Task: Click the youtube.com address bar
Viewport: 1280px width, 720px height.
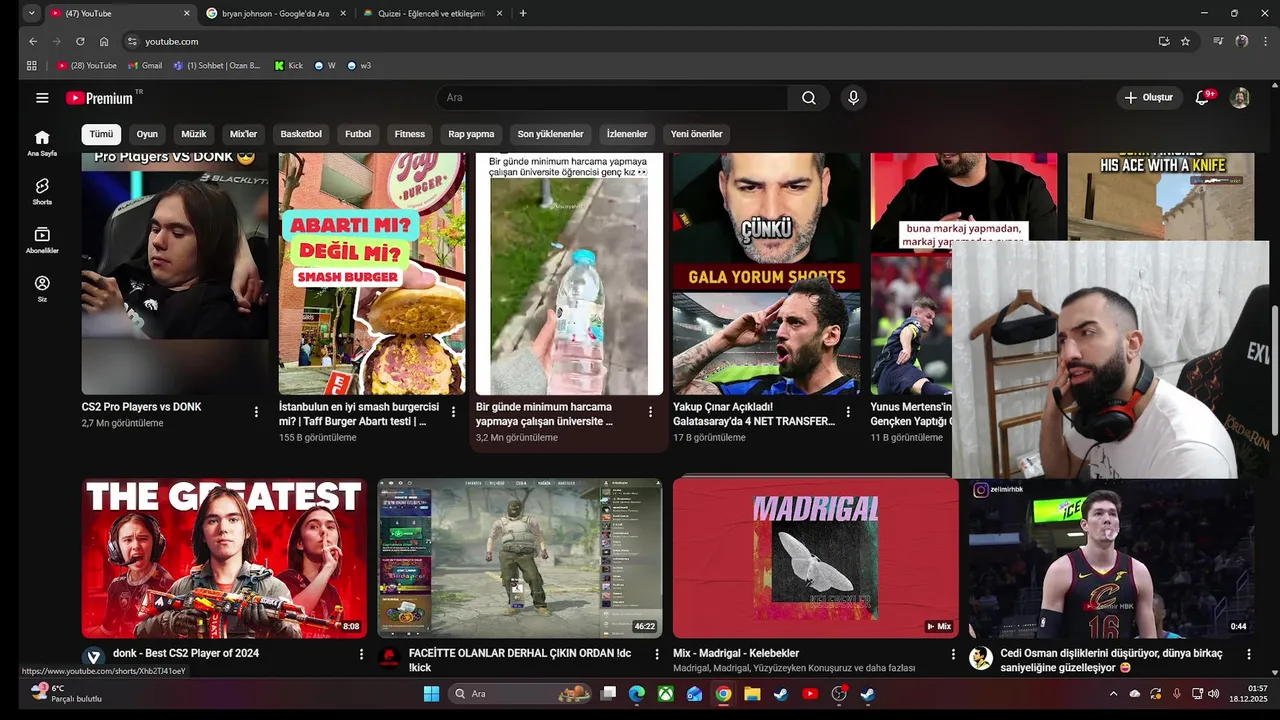Action: (640, 41)
